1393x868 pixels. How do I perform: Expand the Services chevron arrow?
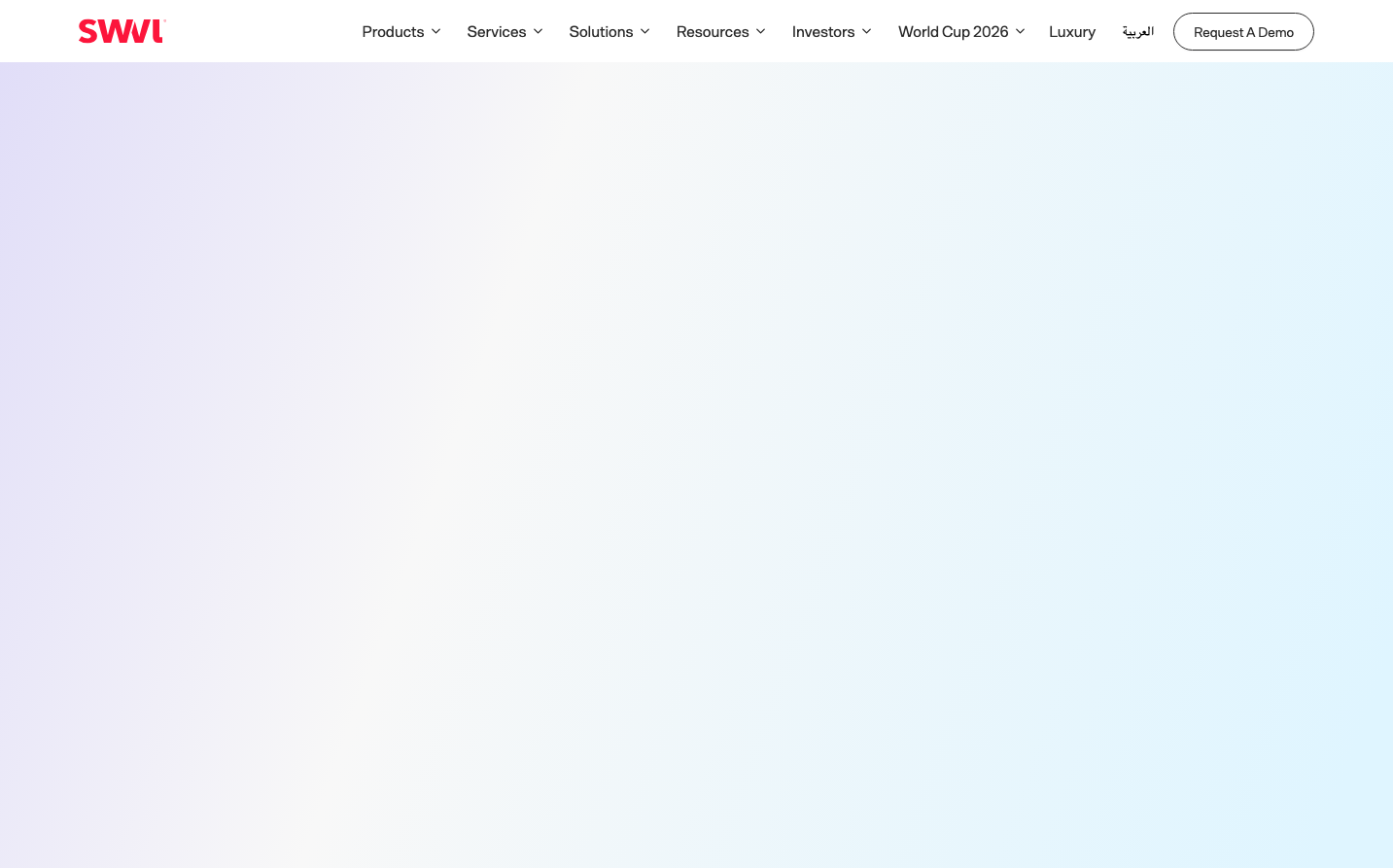[539, 31]
